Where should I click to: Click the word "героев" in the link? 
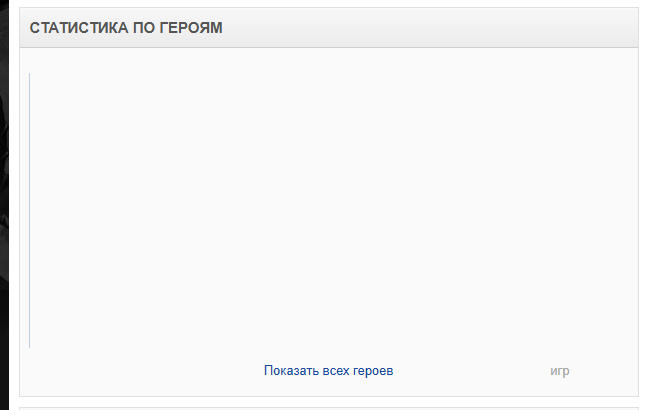point(374,371)
